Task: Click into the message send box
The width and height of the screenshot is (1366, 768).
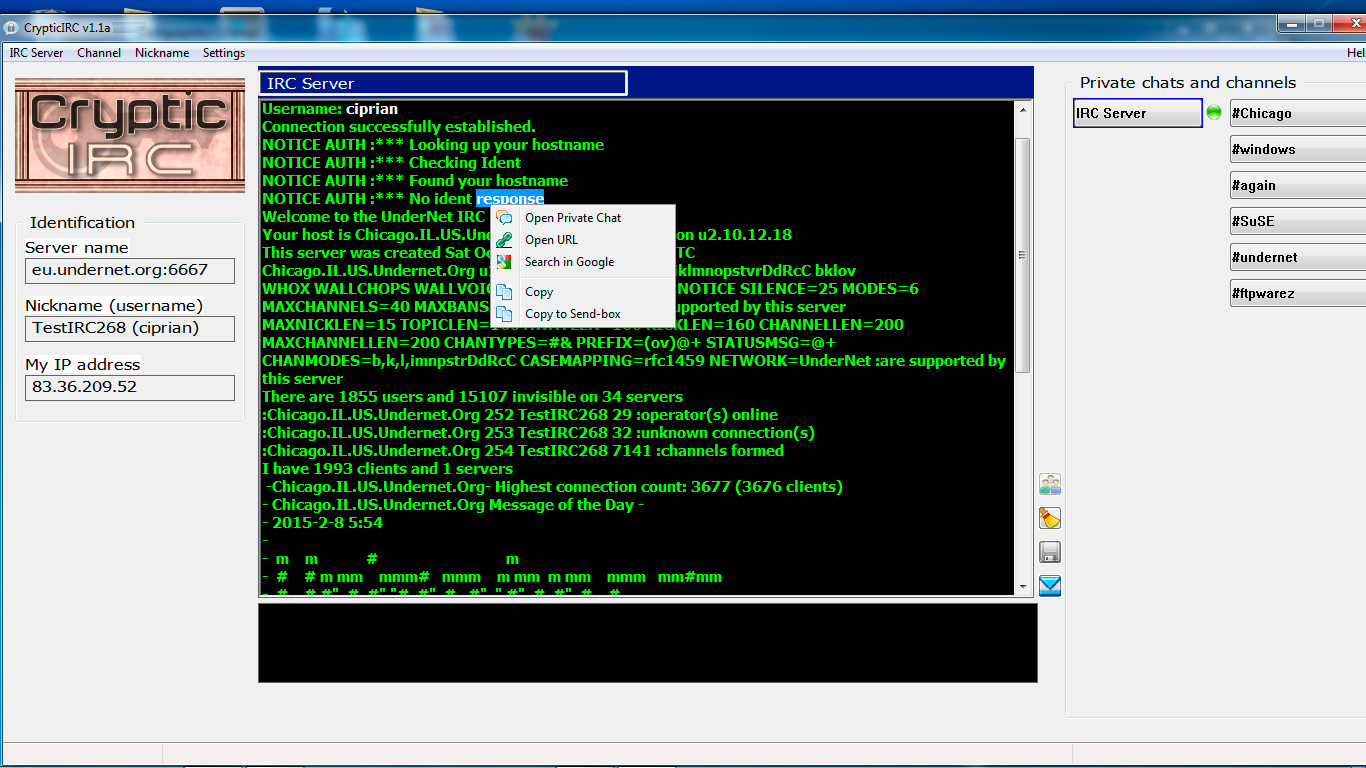Action: pyautogui.click(x=647, y=643)
